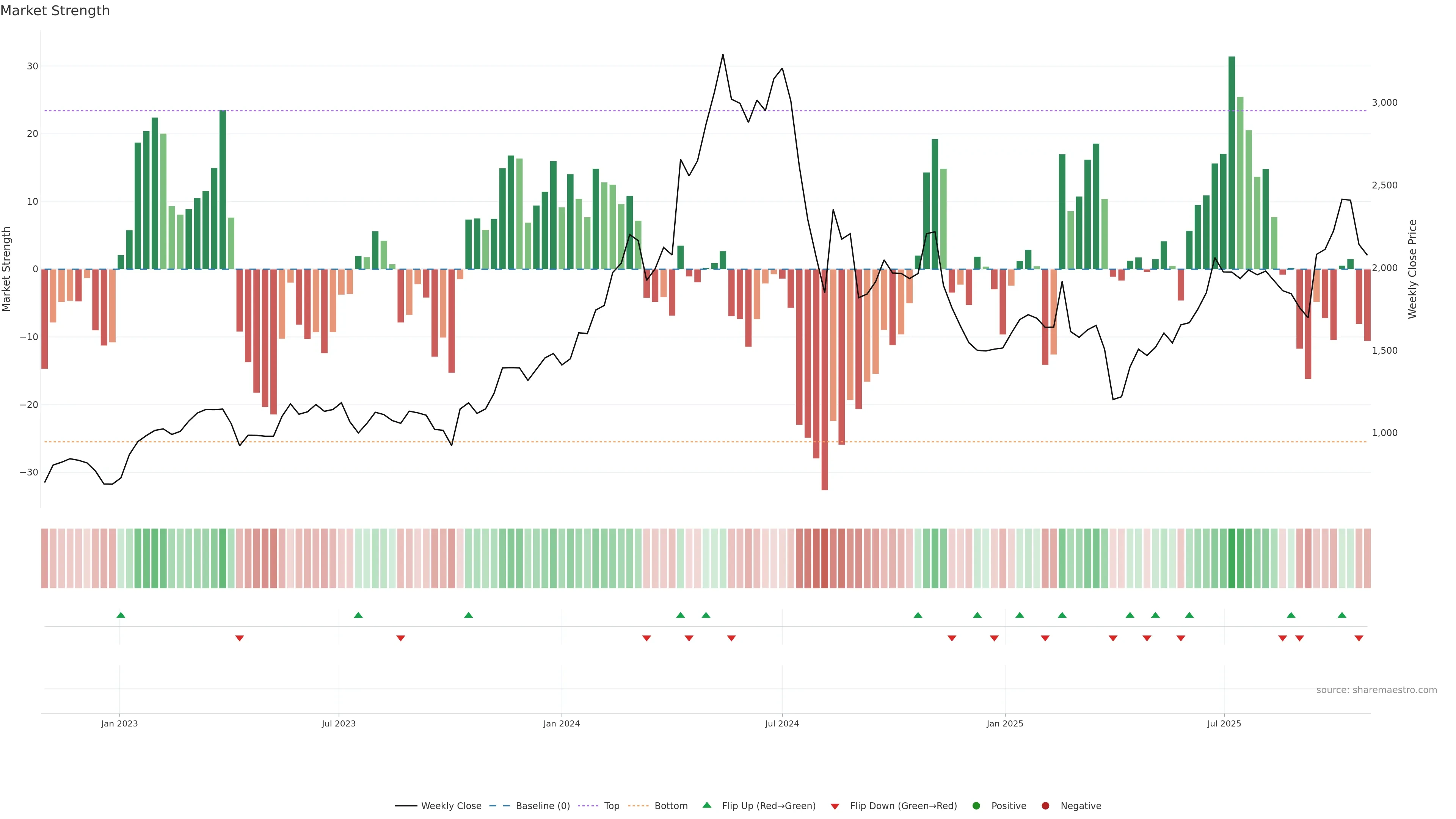Click the Weekly Close Price axis title
The width and height of the screenshot is (1456, 819).
point(1412,269)
